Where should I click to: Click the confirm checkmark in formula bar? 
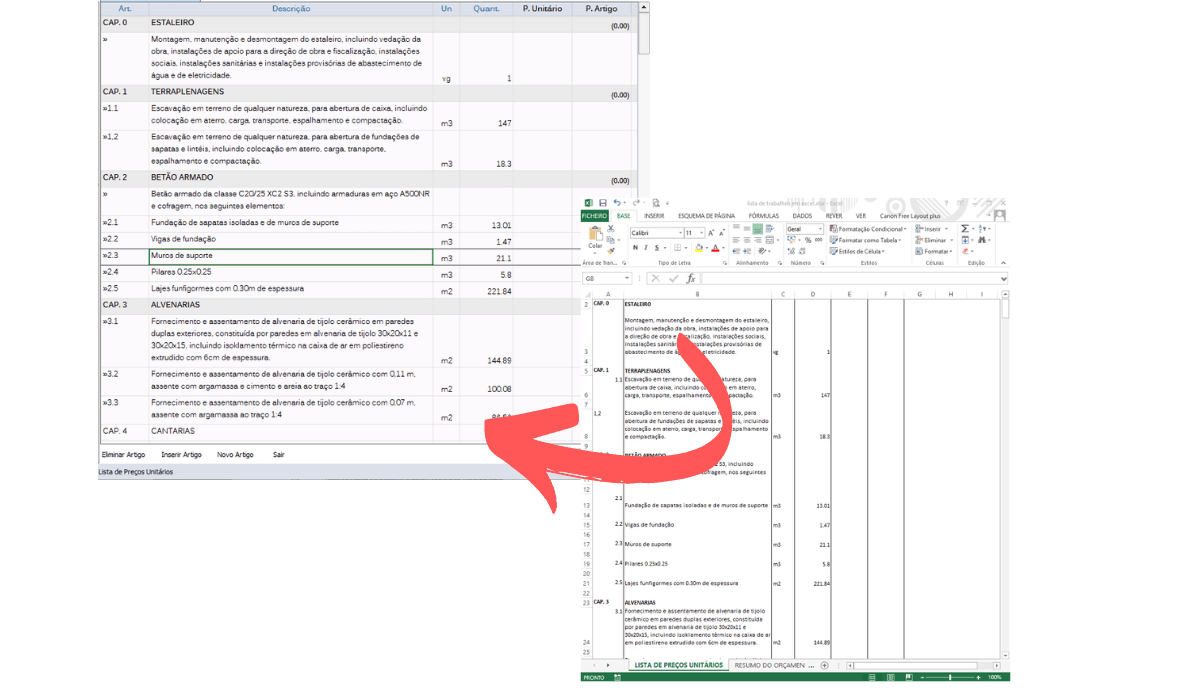click(673, 278)
